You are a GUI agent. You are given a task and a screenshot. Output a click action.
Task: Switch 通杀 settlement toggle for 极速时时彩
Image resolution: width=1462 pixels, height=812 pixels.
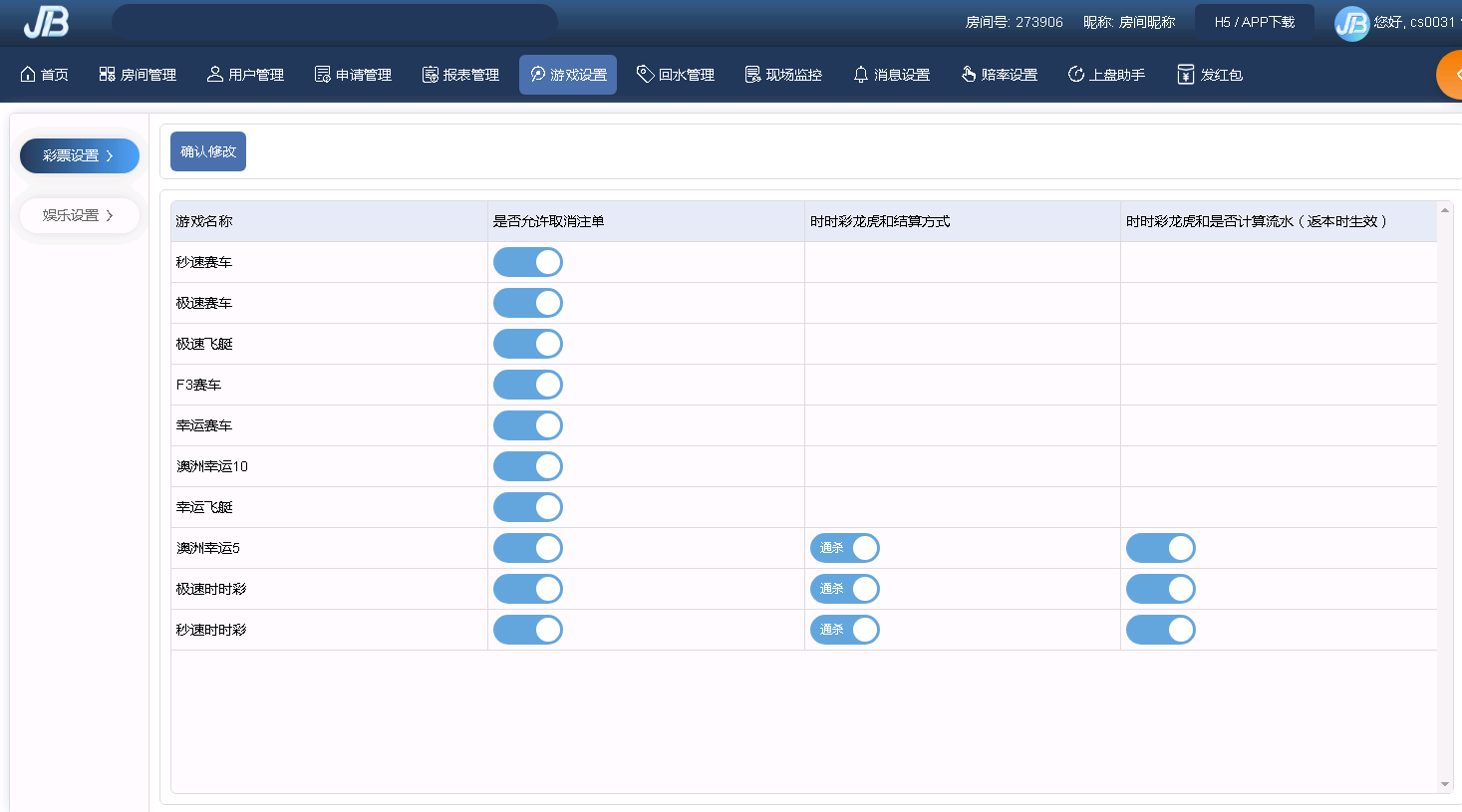tap(844, 589)
